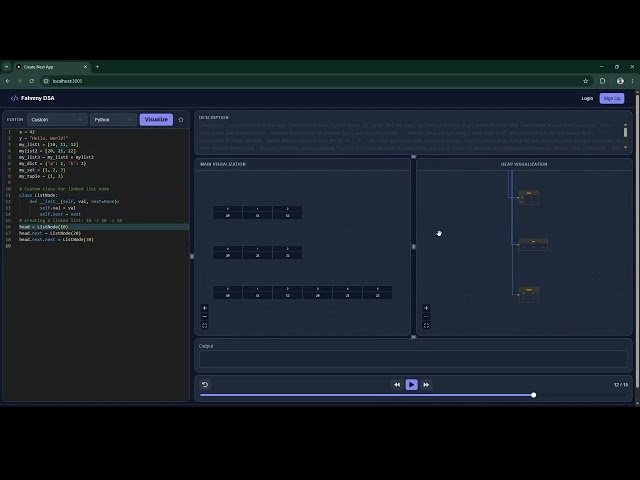Click the step counter 12 / 16
Viewport: 640px width, 480px height.
(x=621, y=384)
